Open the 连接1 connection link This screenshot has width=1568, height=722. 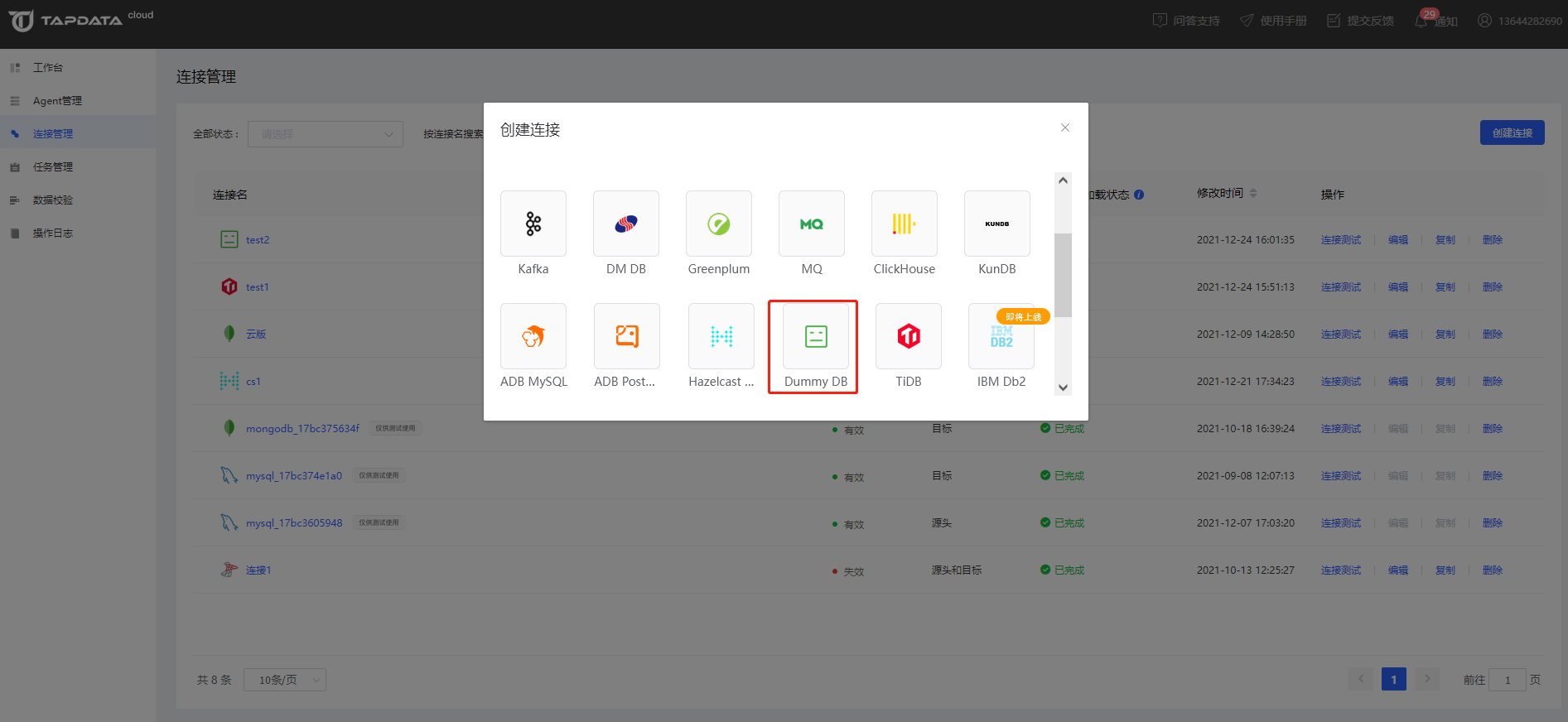coord(258,570)
